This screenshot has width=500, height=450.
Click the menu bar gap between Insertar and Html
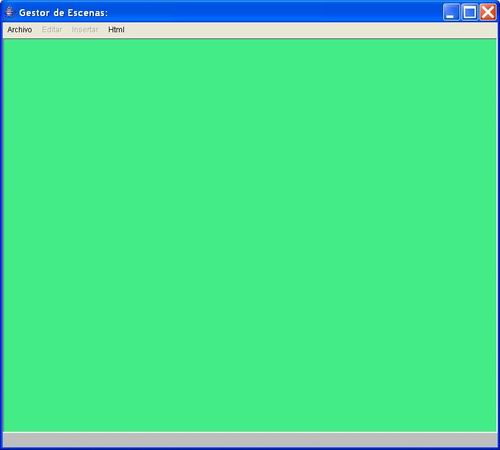103,30
